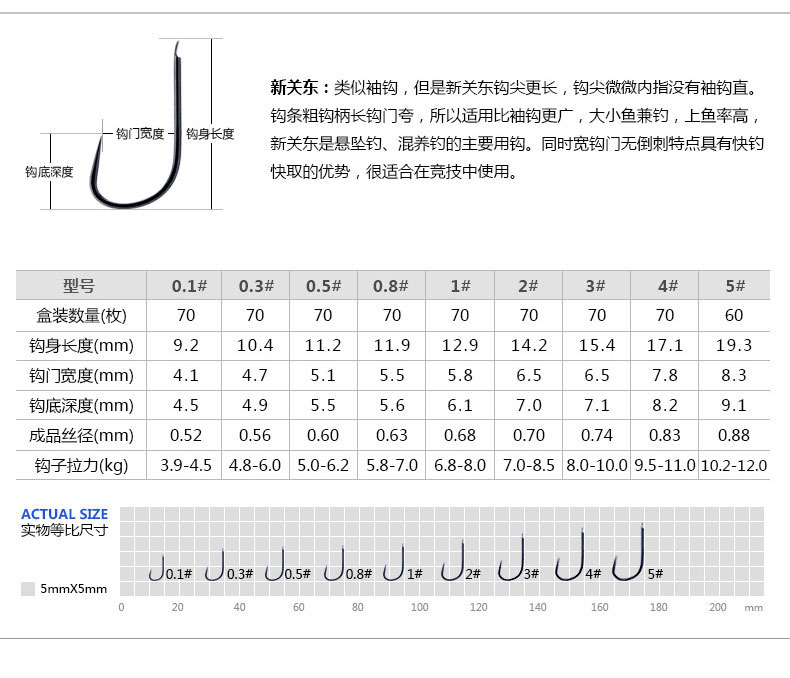Click the 0.1# hook on the size grid
Screen dimensions: 790x678
[157, 568]
